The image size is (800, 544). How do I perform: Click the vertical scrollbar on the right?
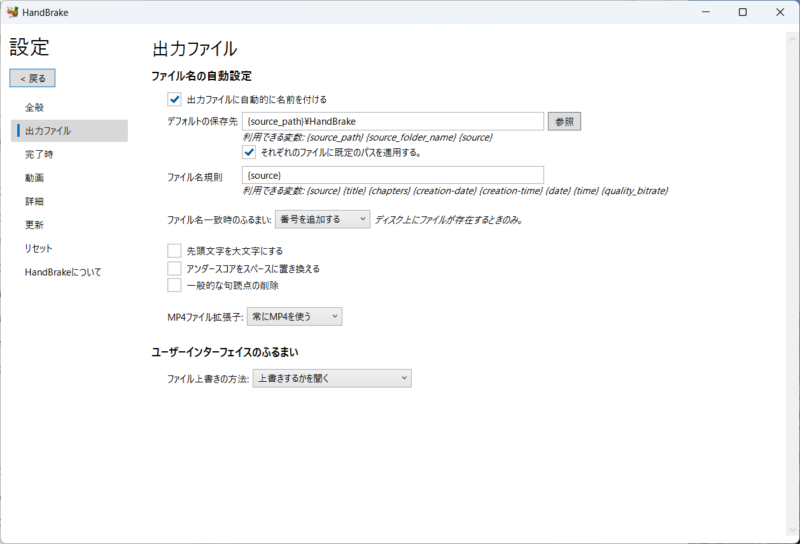[792, 284]
